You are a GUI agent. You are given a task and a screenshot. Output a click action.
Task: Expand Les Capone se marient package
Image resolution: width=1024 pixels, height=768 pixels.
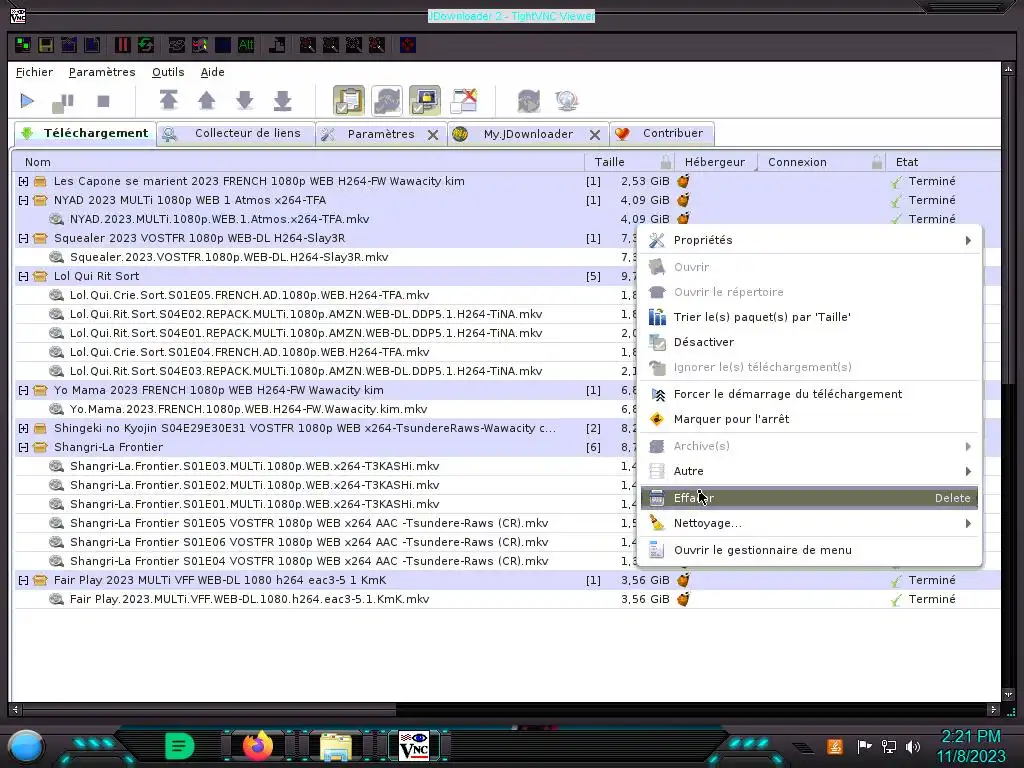click(x=24, y=181)
